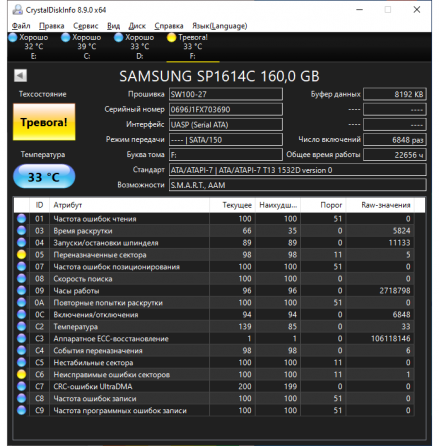
Task: Select the Скорость поиска attribute name
Action: 83,279
